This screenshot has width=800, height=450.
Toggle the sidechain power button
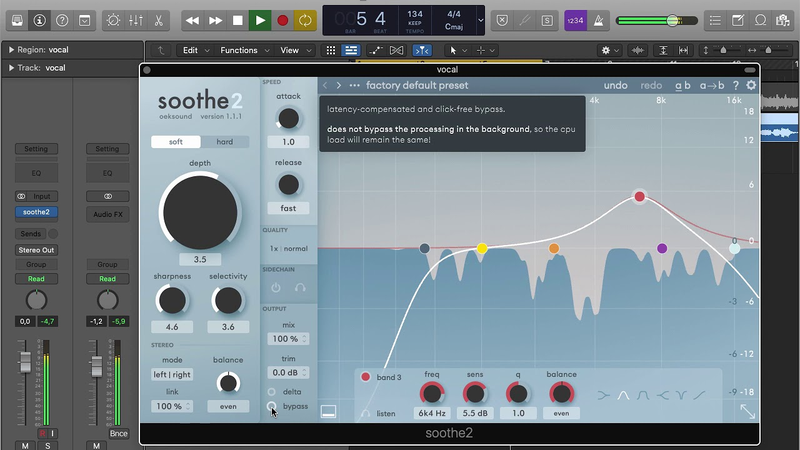(x=276, y=287)
